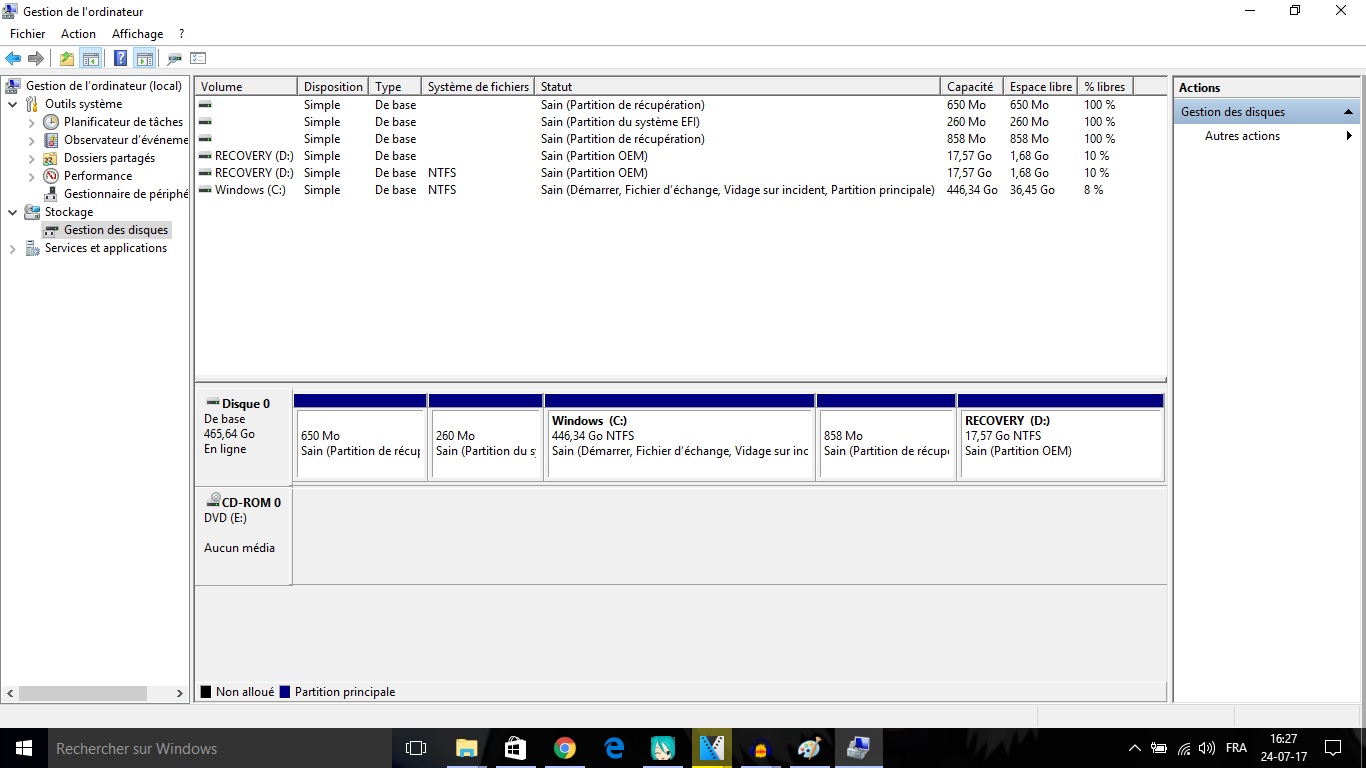Select the RECOVERY (D:) partition block
1366x768 pixels.
coord(1061,437)
